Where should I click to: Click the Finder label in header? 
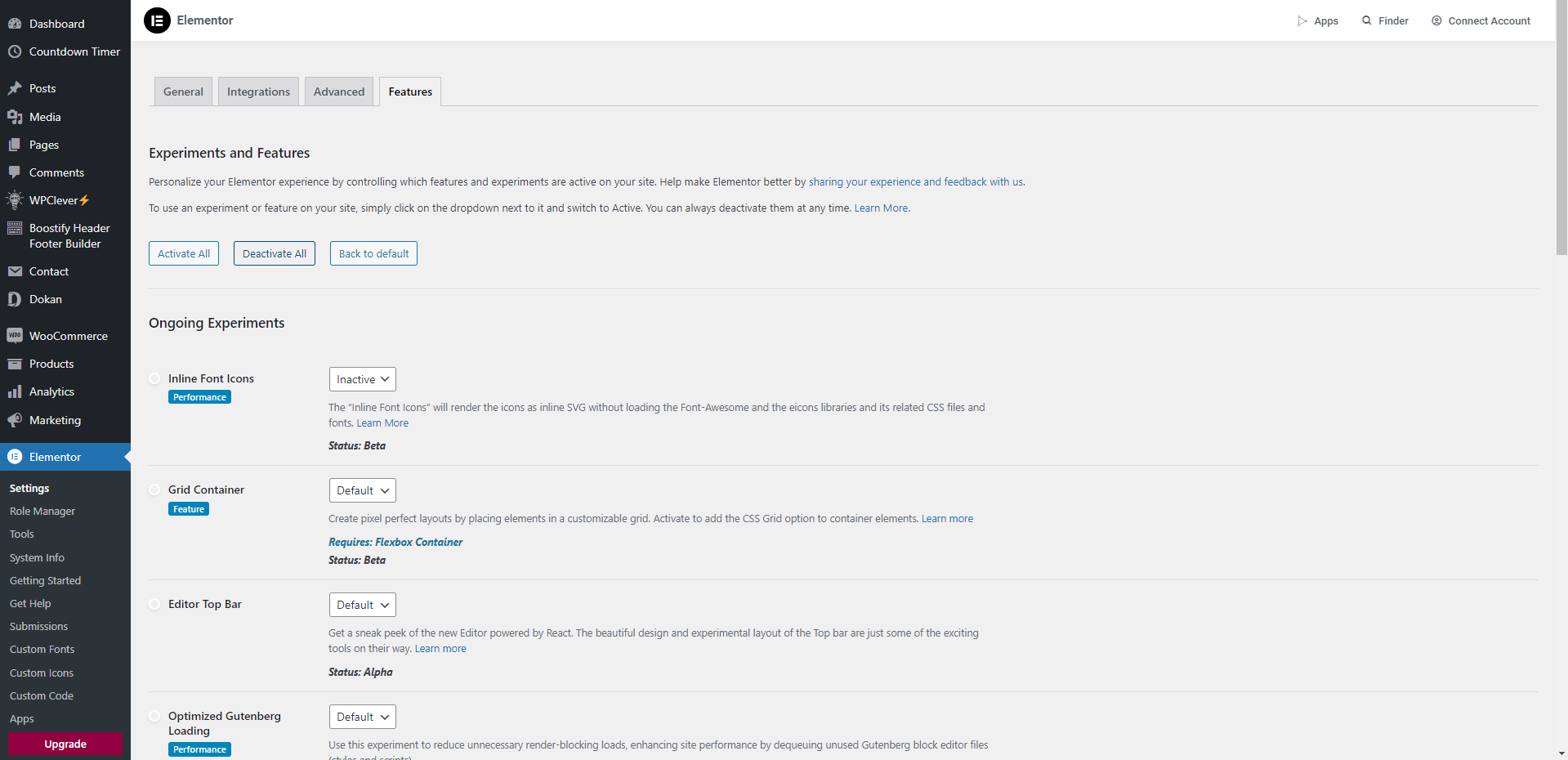pos(1393,20)
